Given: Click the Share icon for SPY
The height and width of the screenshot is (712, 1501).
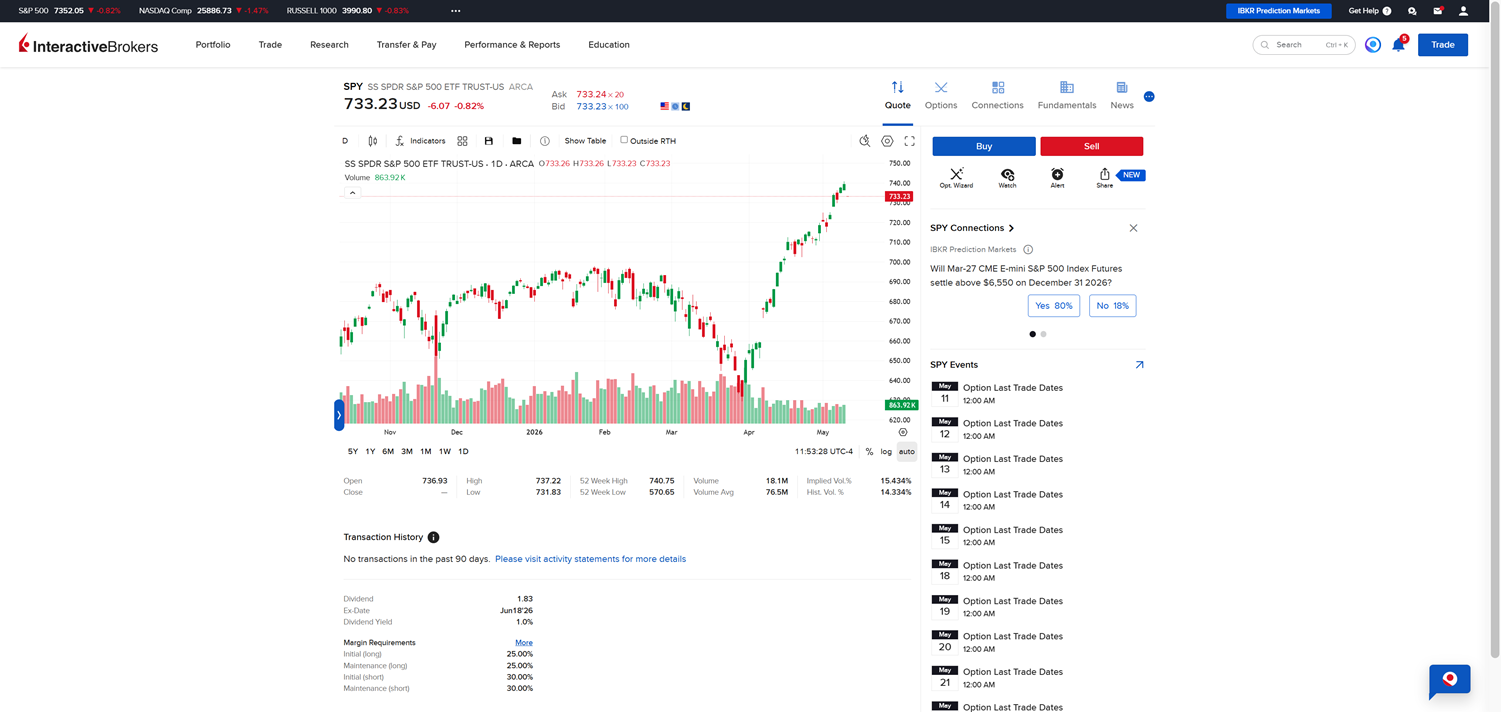Looking at the screenshot, I should pyautogui.click(x=1104, y=178).
